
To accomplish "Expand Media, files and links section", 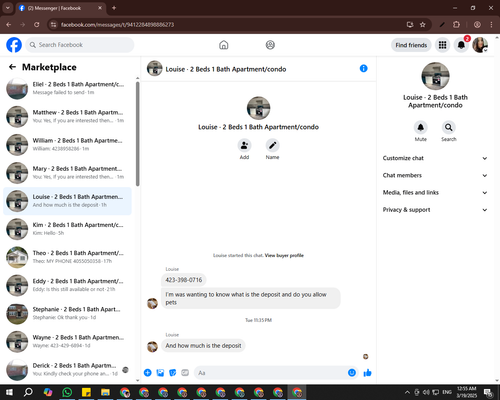I will click(x=435, y=192).
